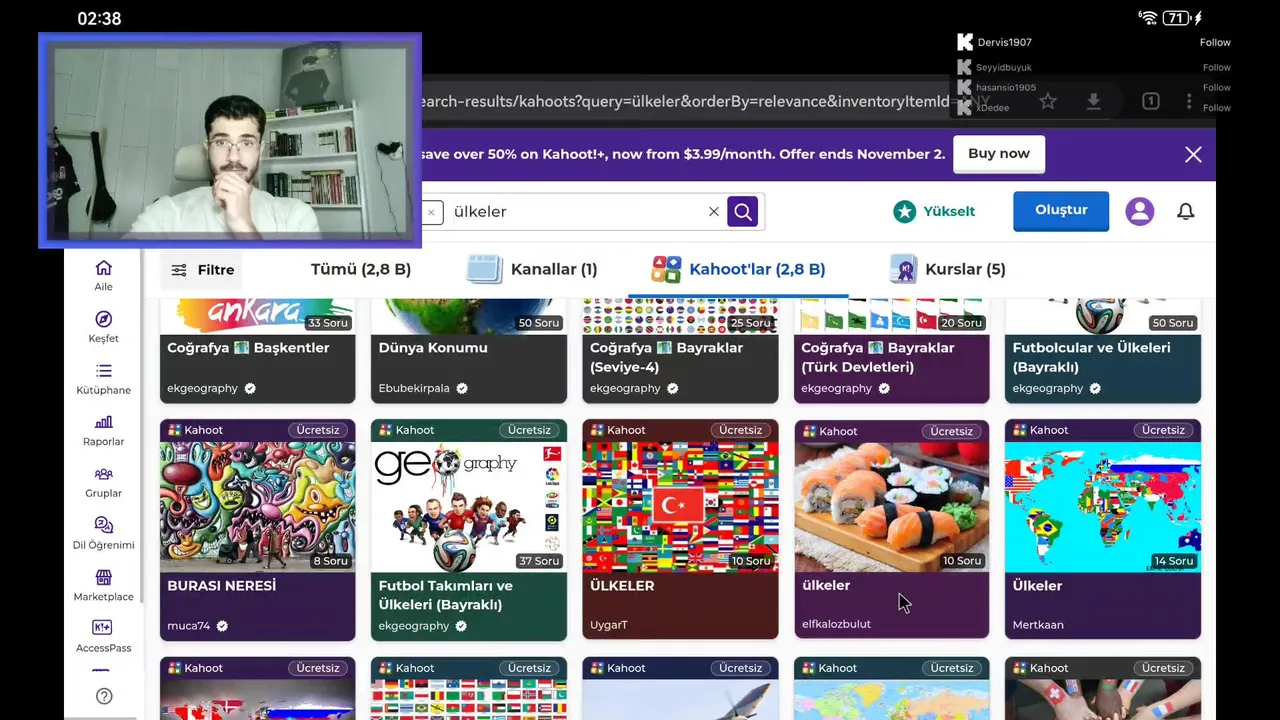Click the streamer webcam overlay
The height and width of the screenshot is (720, 1280).
(x=230, y=140)
